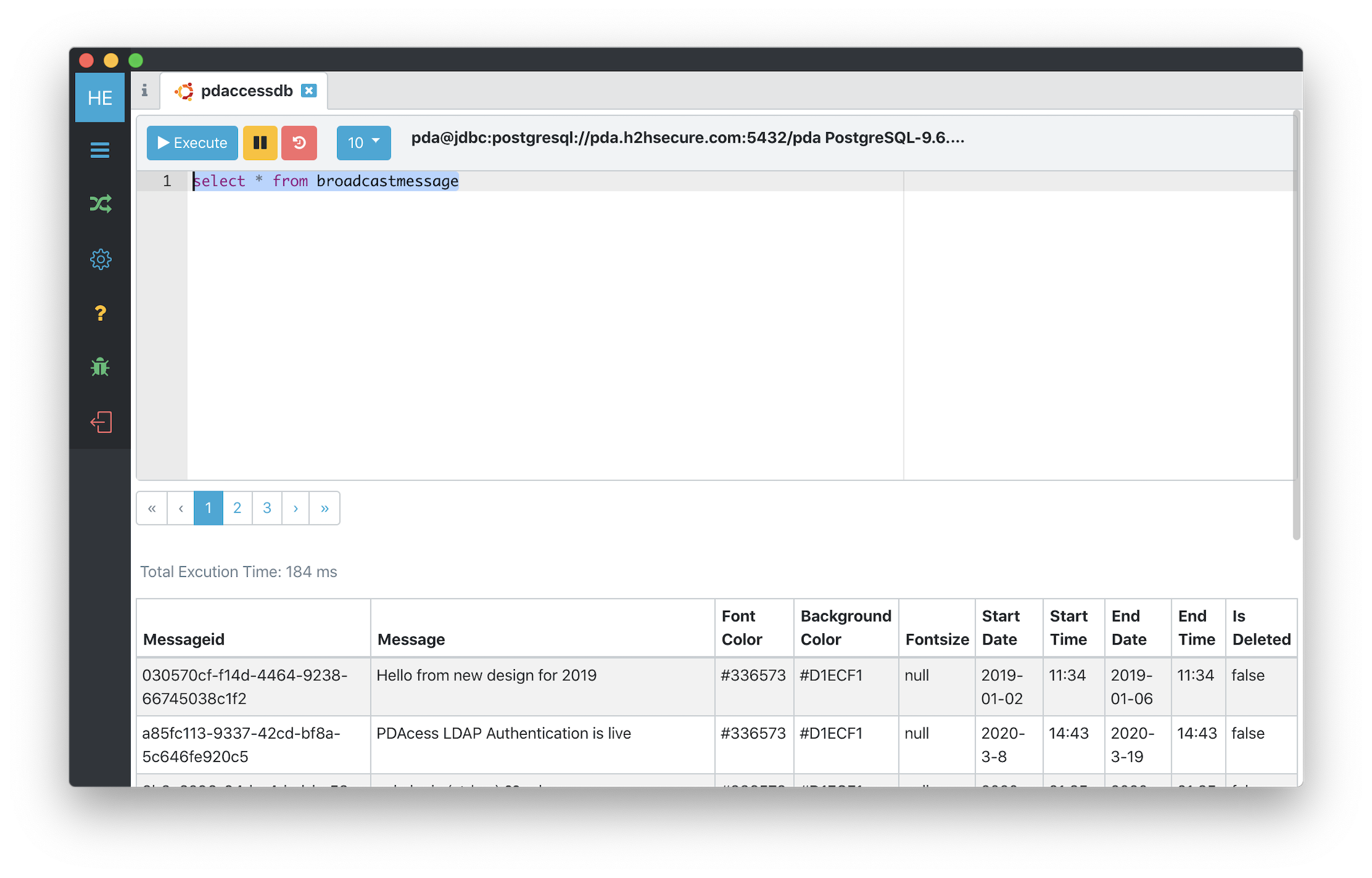Open the settings gear in sidebar
This screenshot has width=1372, height=878.
click(100, 259)
